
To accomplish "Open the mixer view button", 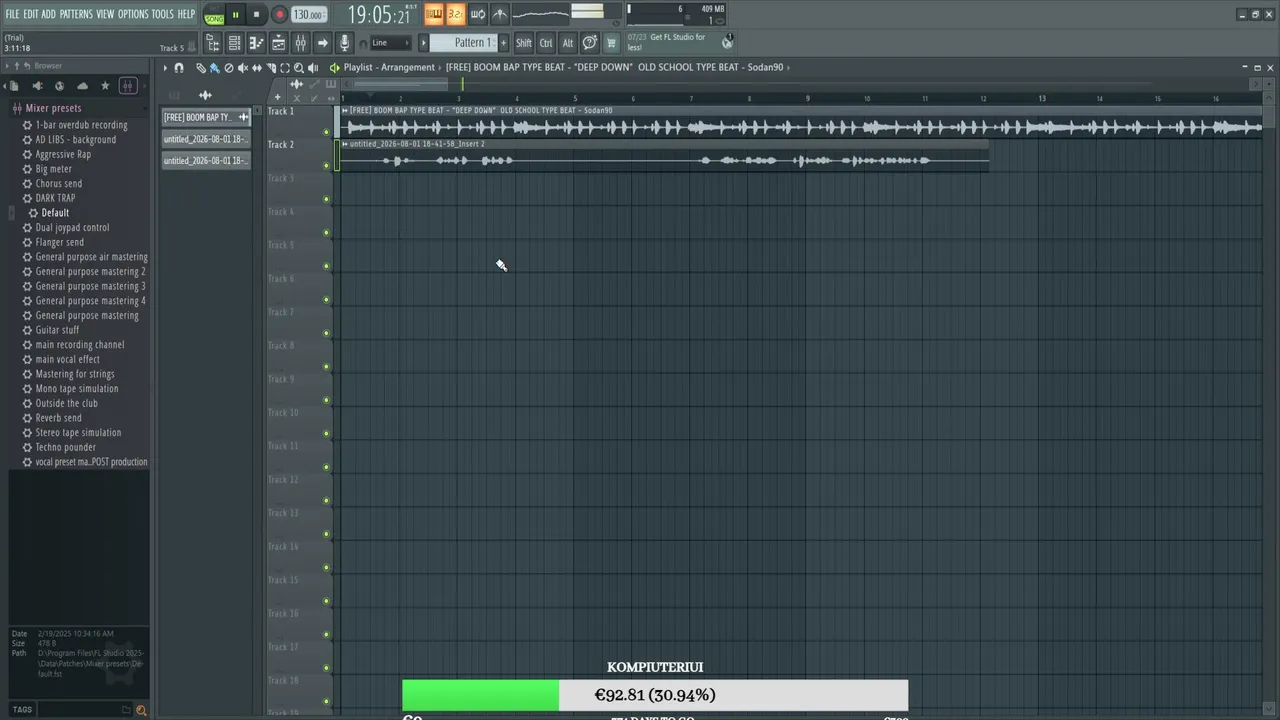I will tap(301, 43).
